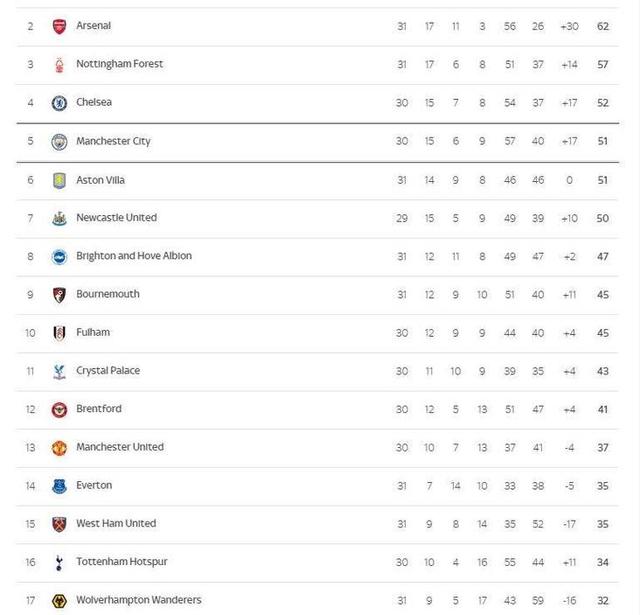Click the Tottenham Hotspur crest icon
The width and height of the screenshot is (640, 615).
point(59,562)
